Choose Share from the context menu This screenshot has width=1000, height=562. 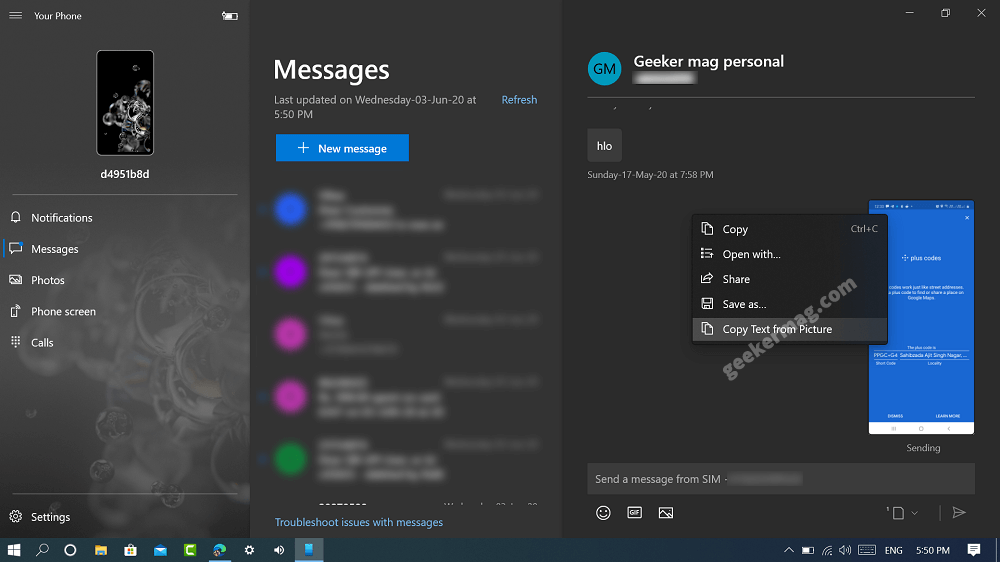(x=790, y=279)
